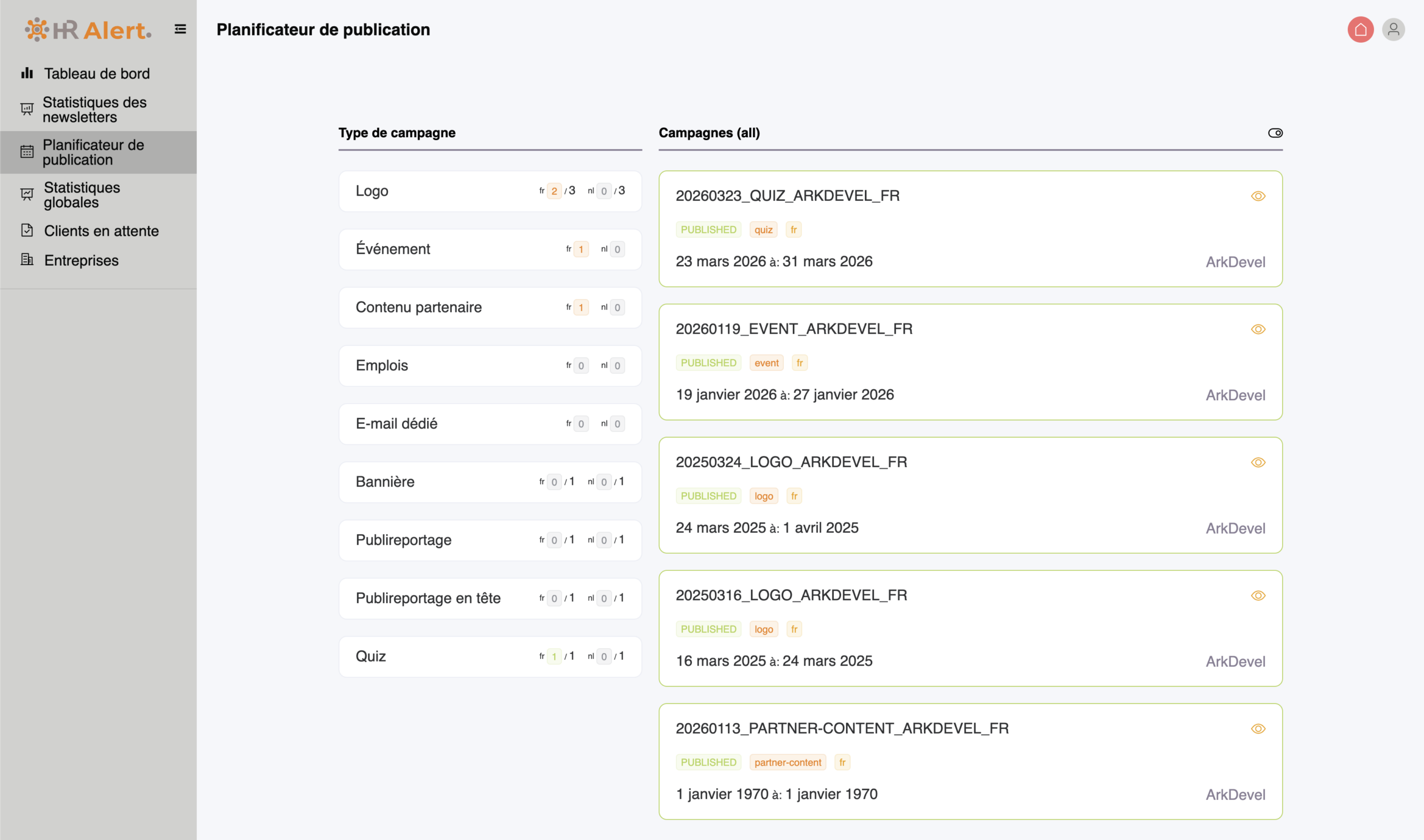The height and width of the screenshot is (840, 1424).
Task: Click the logo tag on 20250316 campaign
Action: (763, 629)
